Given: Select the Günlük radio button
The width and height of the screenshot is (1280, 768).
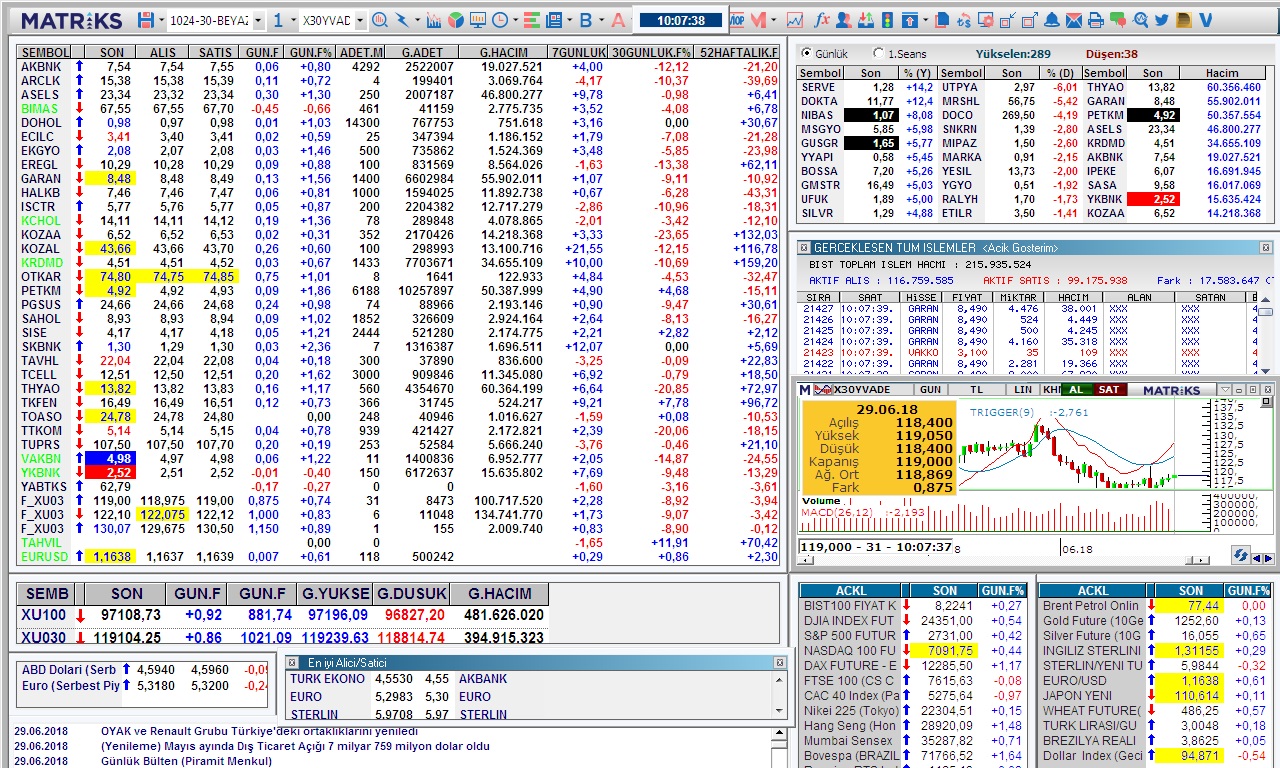Looking at the screenshot, I should (x=805, y=53).
